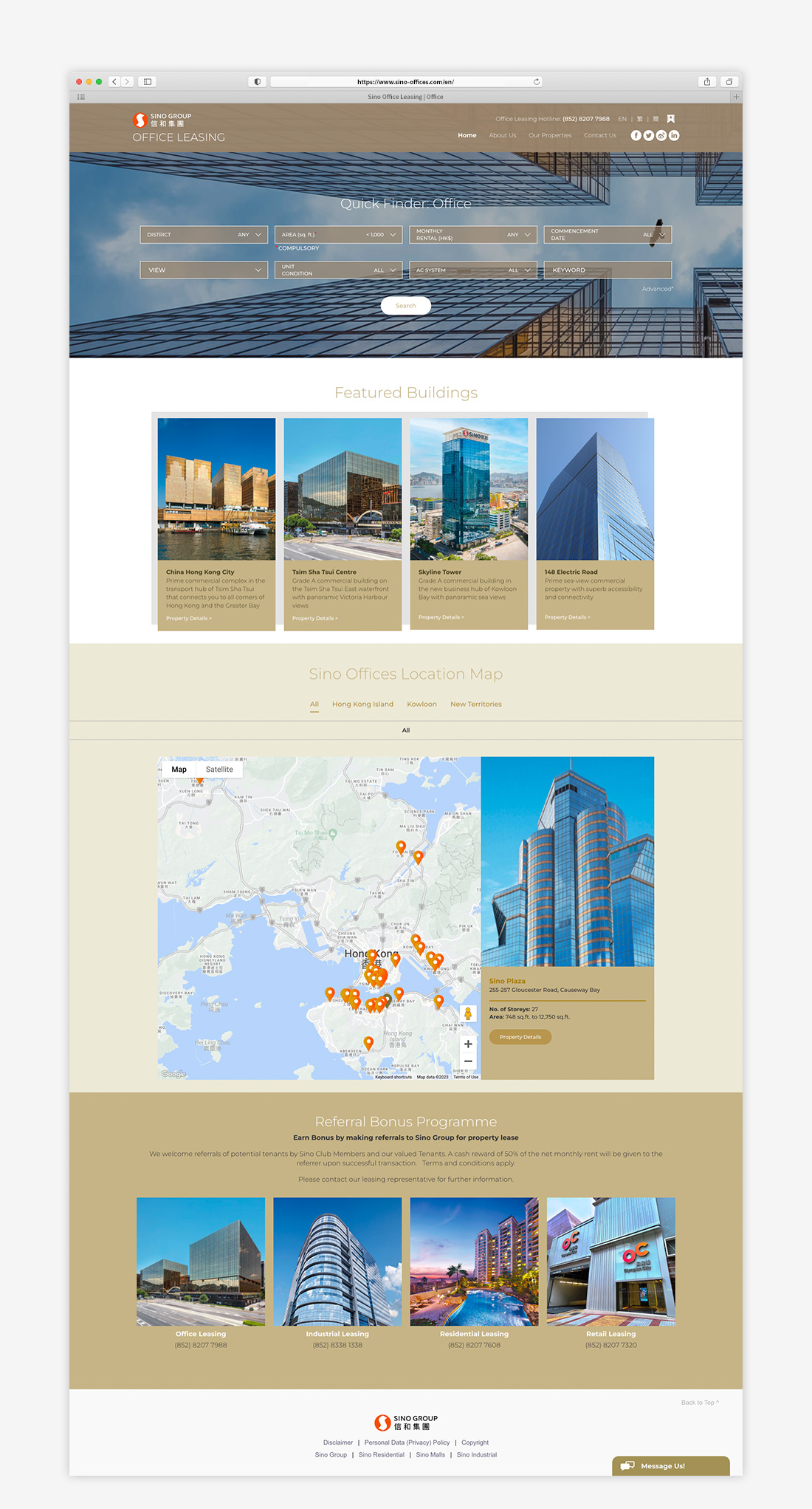Click the Message Us chat icon

click(x=627, y=1466)
